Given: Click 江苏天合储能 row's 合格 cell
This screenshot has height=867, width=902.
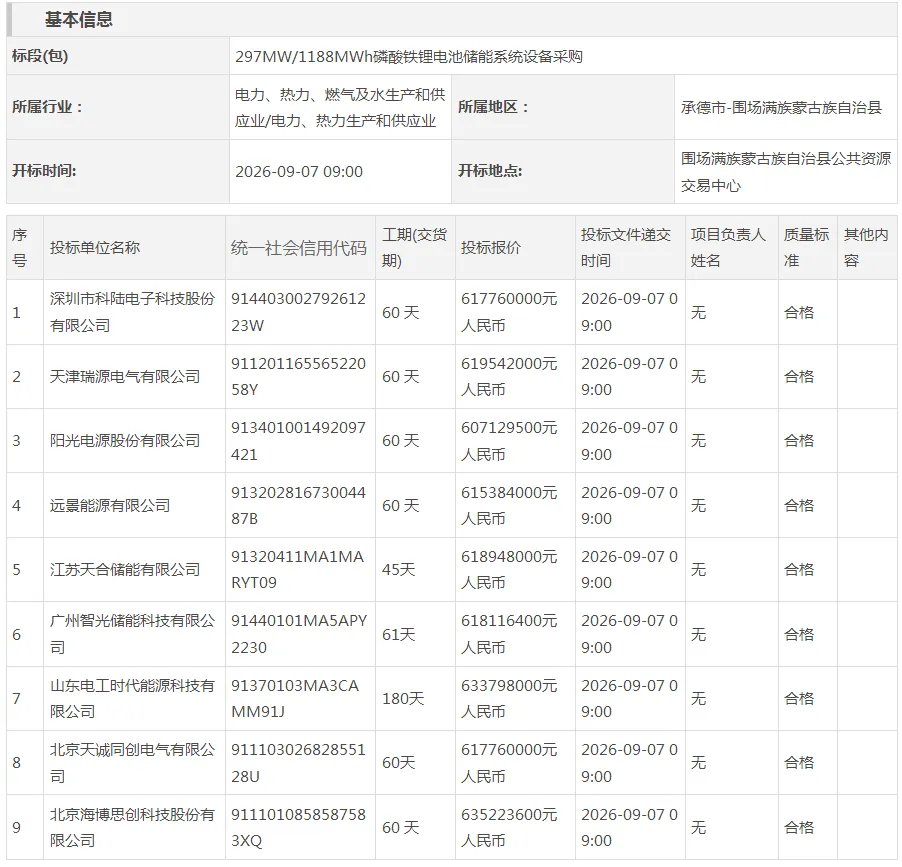Looking at the screenshot, I should [799, 570].
